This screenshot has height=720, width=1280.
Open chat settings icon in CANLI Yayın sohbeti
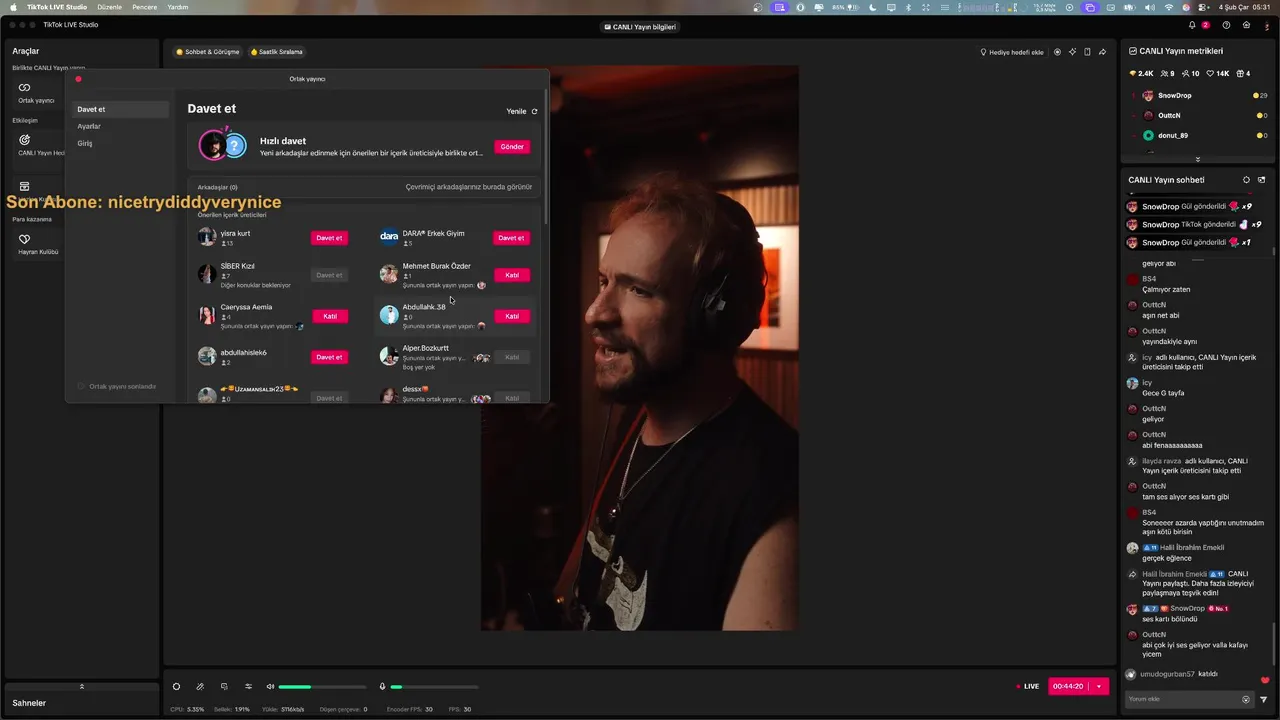(1246, 180)
